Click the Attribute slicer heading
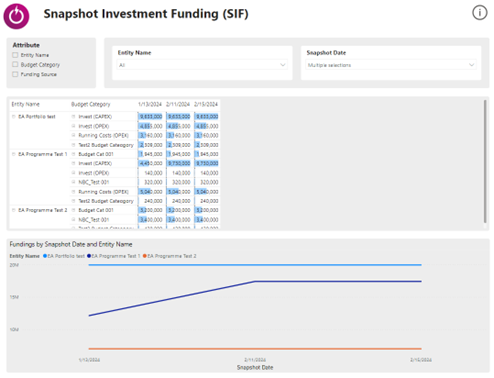494x378 pixels. click(x=26, y=45)
